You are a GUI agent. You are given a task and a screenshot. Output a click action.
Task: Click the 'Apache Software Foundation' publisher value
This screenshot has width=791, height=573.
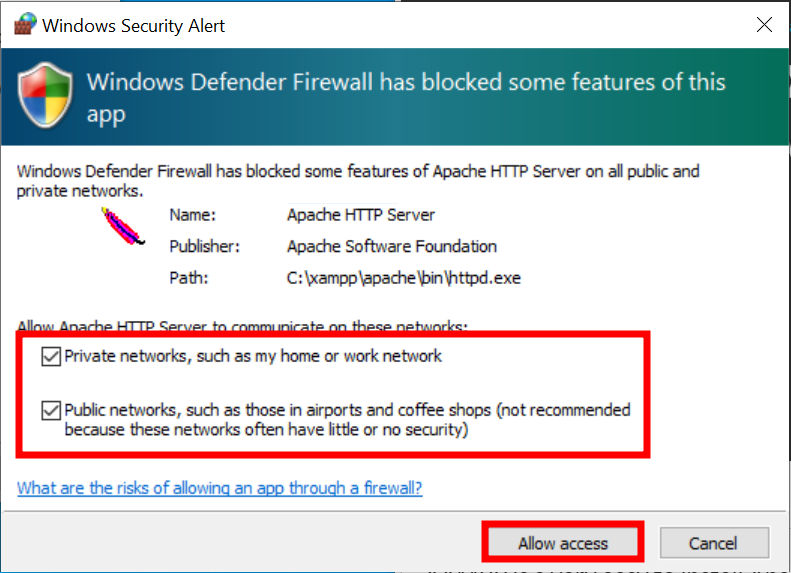[391, 246]
